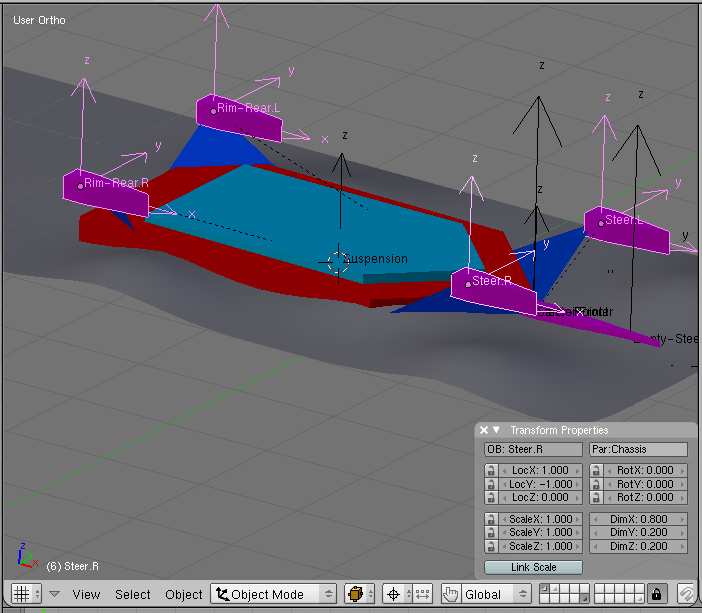Increase LocX with its right arrow
Viewport: 702px width, 613px height.
(578, 471)
